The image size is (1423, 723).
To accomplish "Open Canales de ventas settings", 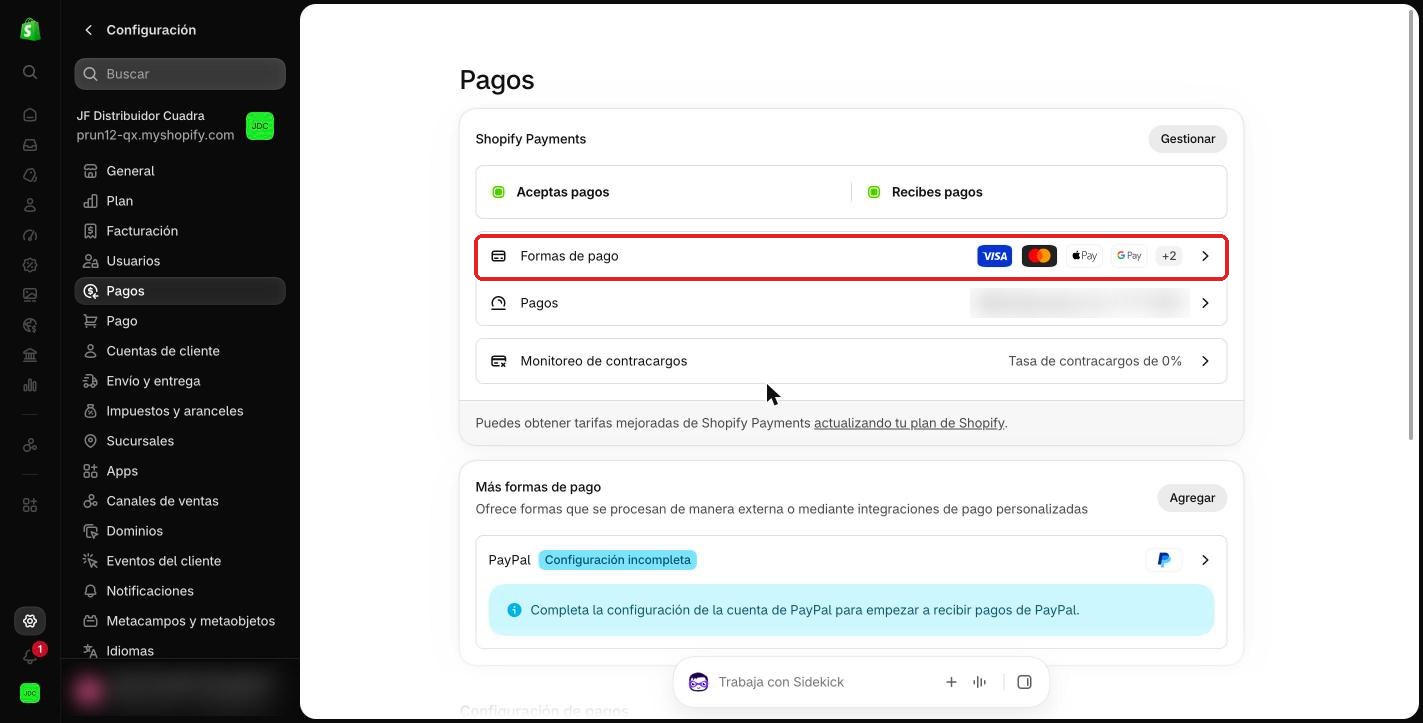I will point(180,501).
